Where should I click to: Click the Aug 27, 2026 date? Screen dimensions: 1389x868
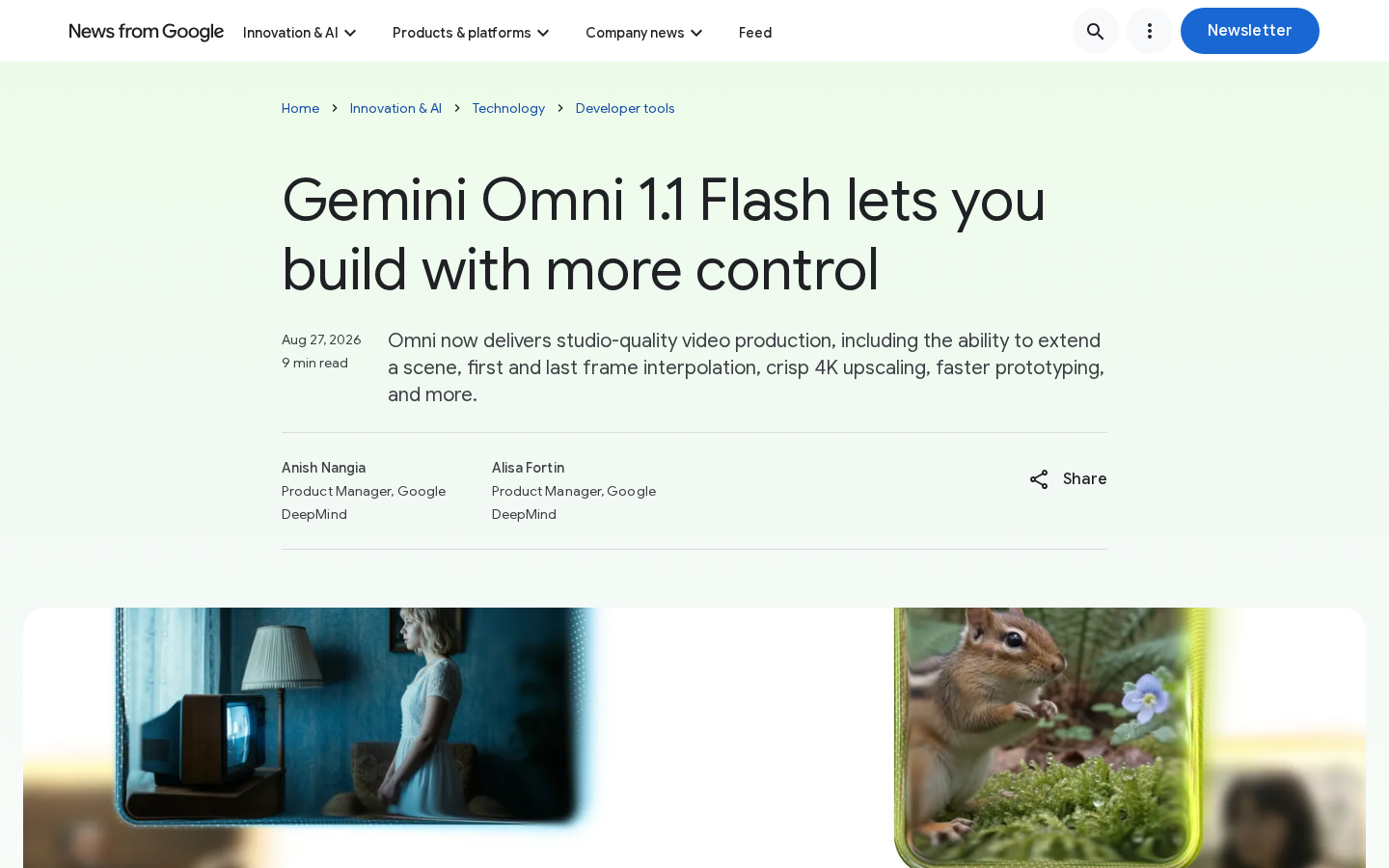click(321, 339)
